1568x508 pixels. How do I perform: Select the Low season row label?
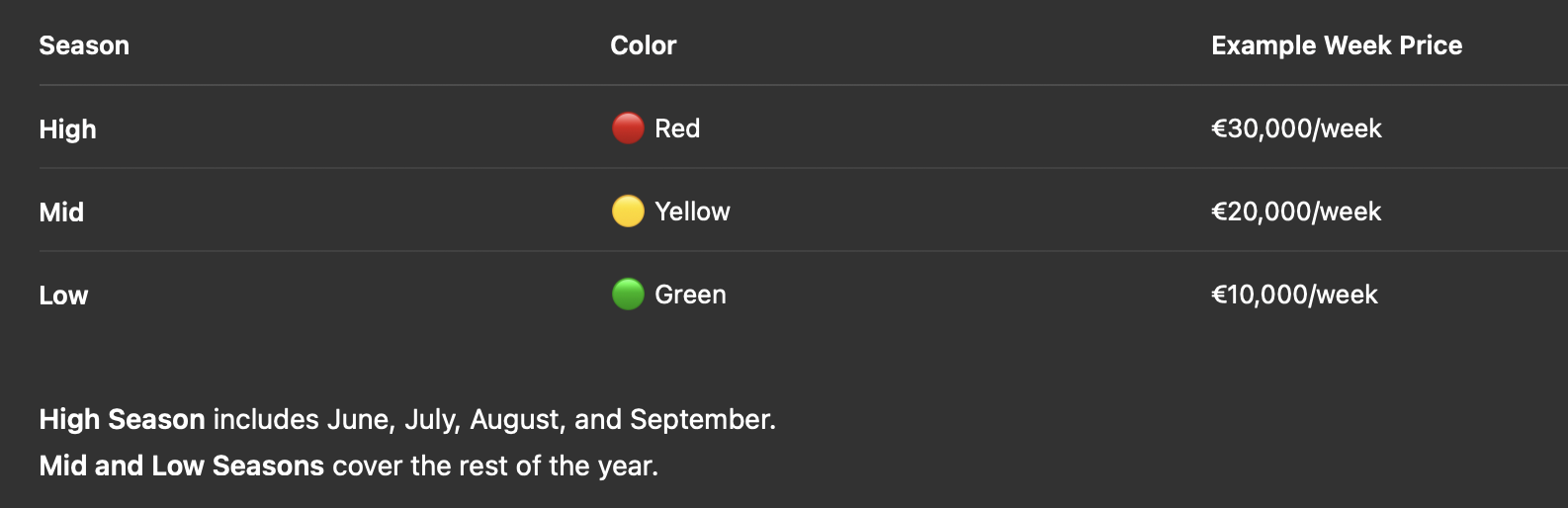click(63, 296)
